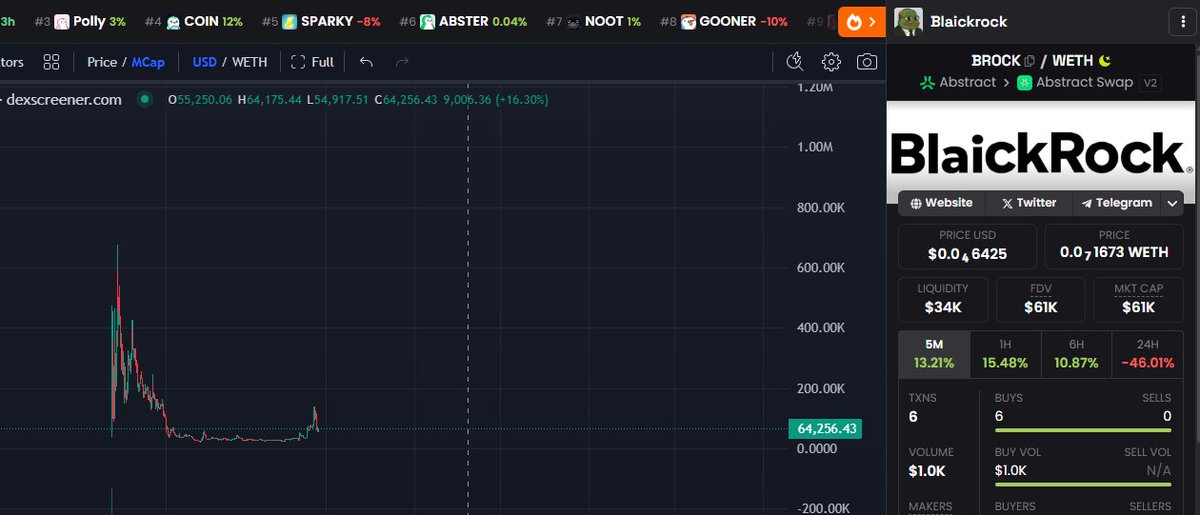
Task: Click current price label 64,256.43 on axis
Action: (x=825, y=428)
